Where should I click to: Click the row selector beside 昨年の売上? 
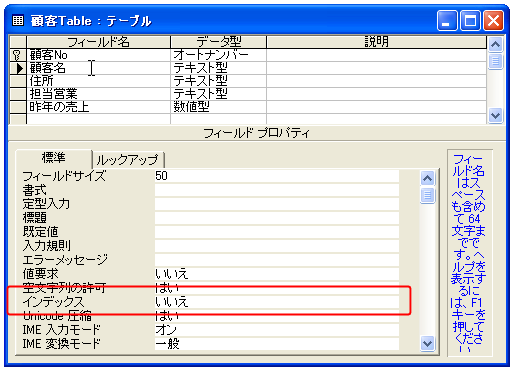coord(18,107)
